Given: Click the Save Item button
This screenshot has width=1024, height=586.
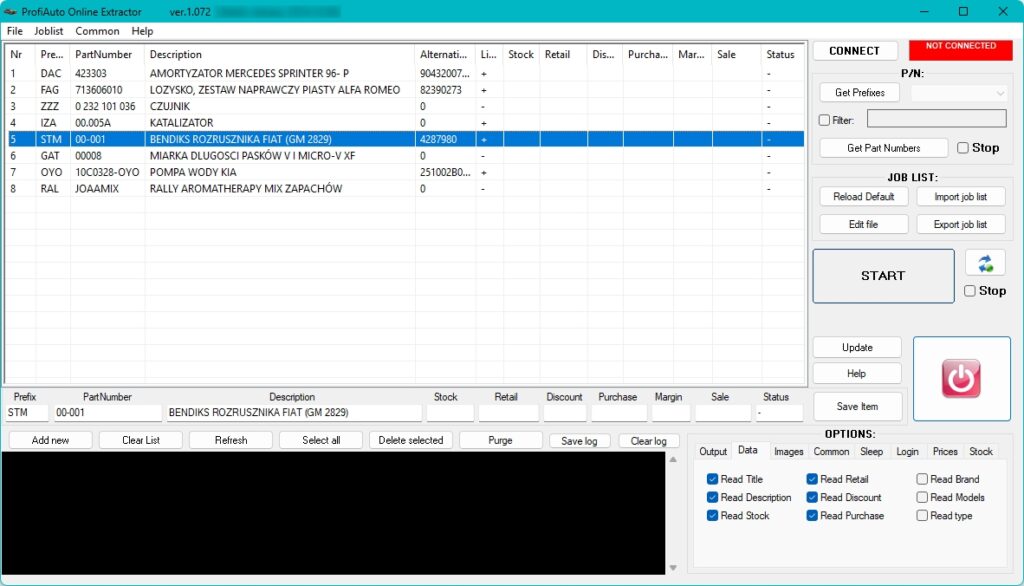Looking at the screenshot, I should pyautogui.click(x=857, y=406).
